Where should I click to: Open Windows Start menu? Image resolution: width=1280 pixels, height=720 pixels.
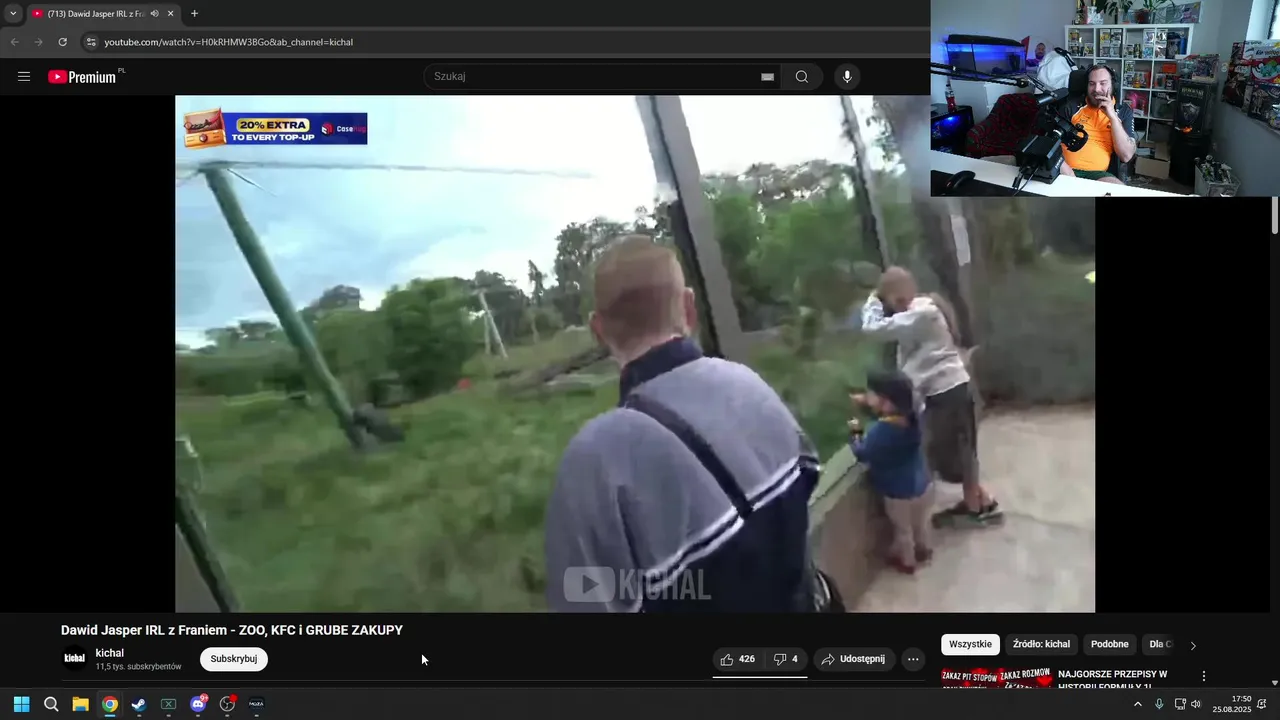click(x=21, y=704)
